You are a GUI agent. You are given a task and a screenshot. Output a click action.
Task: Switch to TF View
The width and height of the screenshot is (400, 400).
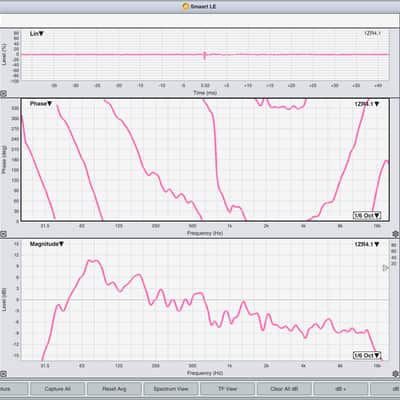click(x=227, y=389)
